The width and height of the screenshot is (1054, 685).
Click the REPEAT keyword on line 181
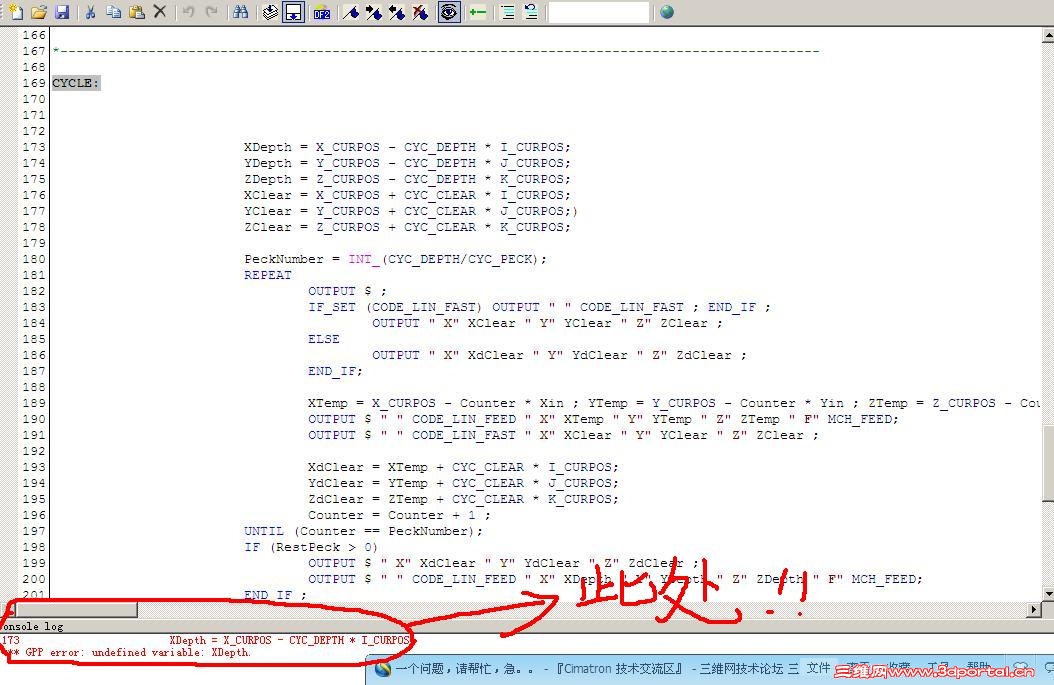268,275
